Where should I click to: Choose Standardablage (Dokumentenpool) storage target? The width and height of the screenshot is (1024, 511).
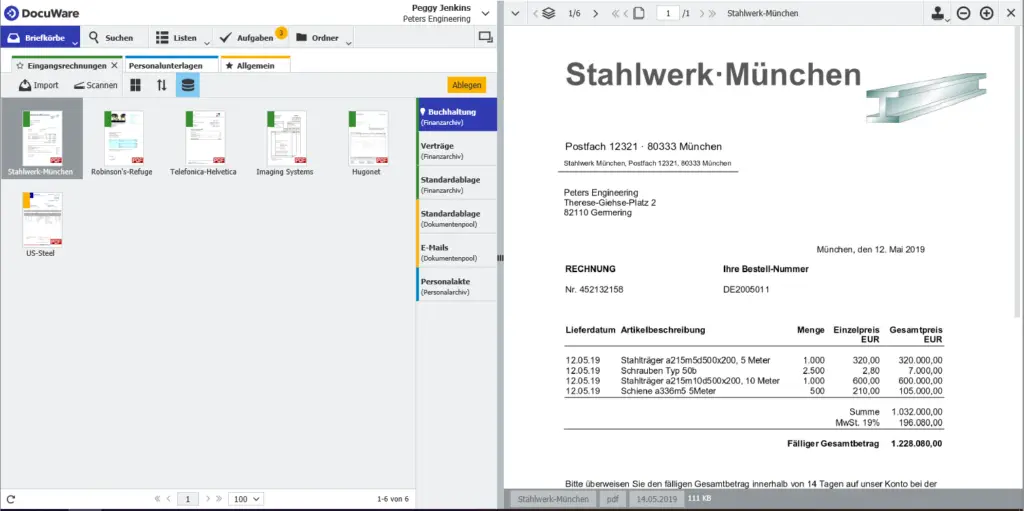[456, 218]
